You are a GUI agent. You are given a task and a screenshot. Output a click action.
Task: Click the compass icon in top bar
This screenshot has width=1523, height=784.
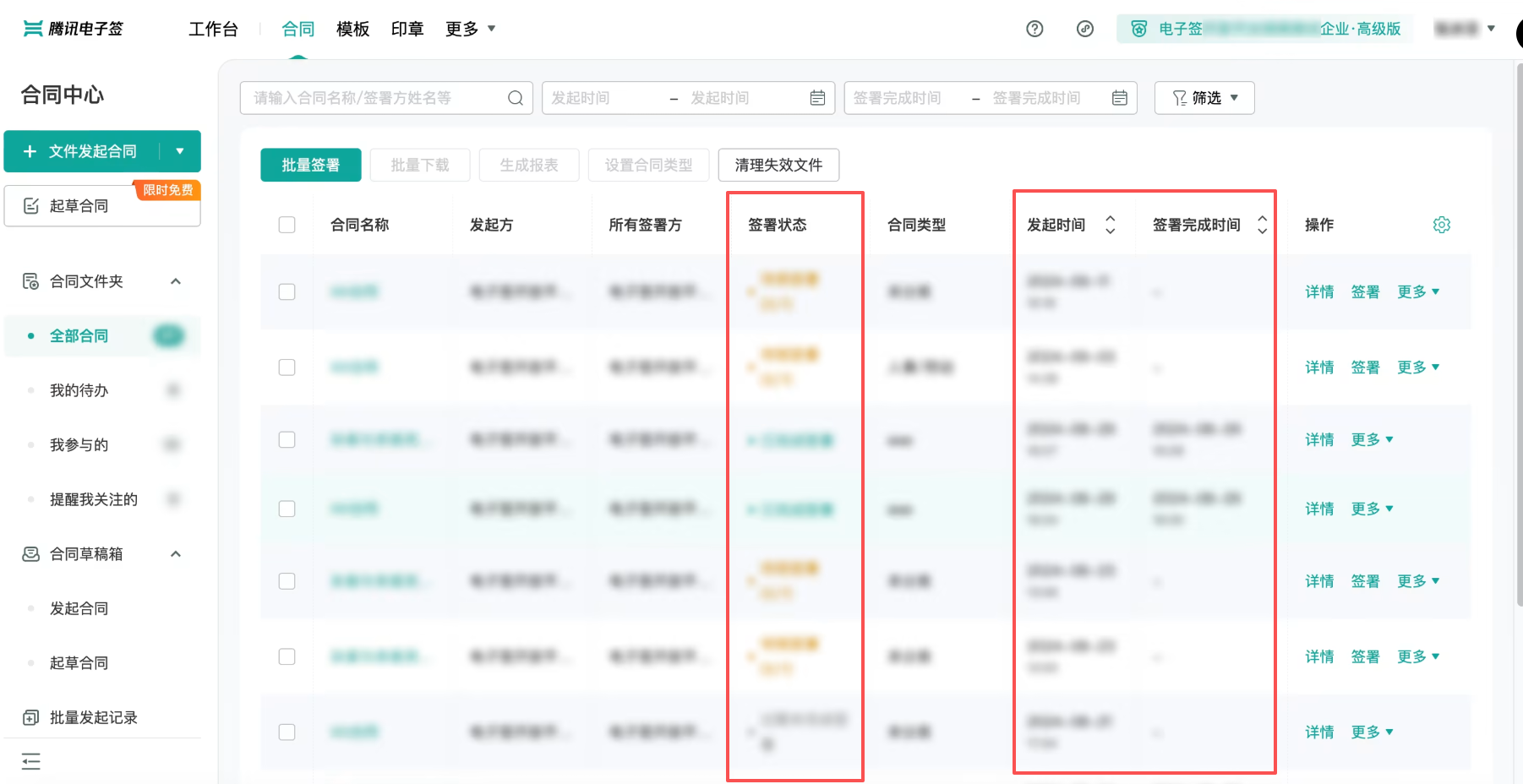click(x=1085, y=29)
